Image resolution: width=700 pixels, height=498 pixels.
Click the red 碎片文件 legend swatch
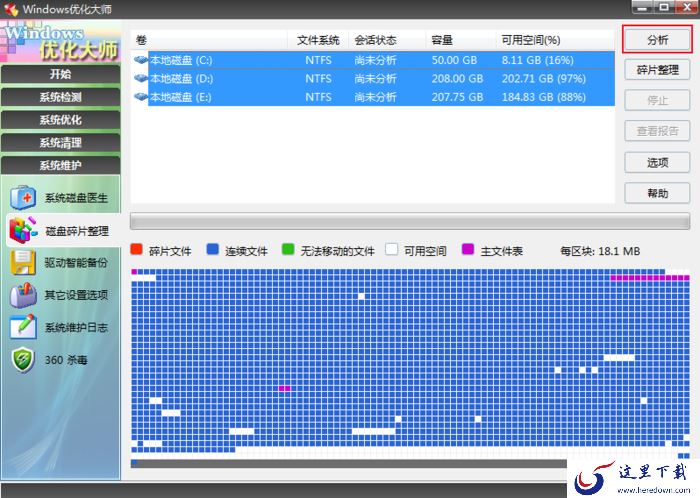(136, 249)
